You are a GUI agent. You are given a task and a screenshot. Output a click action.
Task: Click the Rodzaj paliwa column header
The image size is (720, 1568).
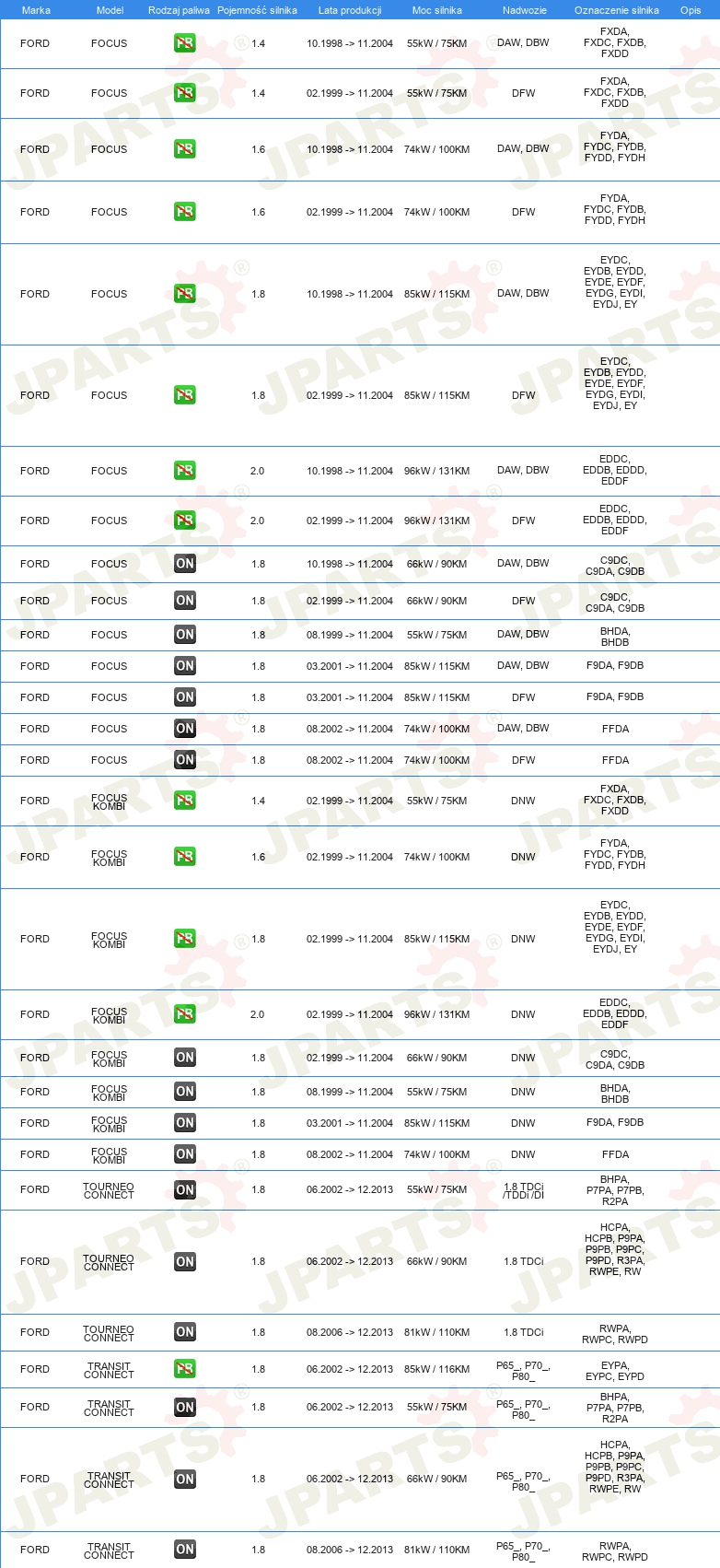click(179, 10)
